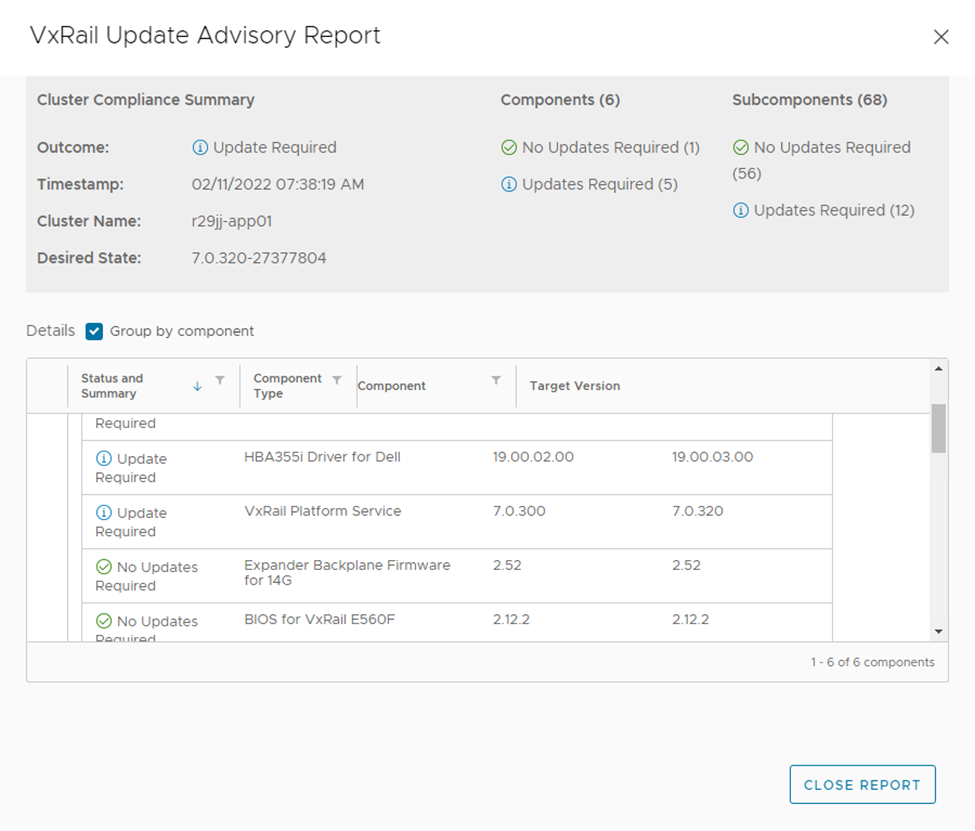Click the No Updates Required (1) components text
The image size is (975, 831).
[x=611, y=147]
